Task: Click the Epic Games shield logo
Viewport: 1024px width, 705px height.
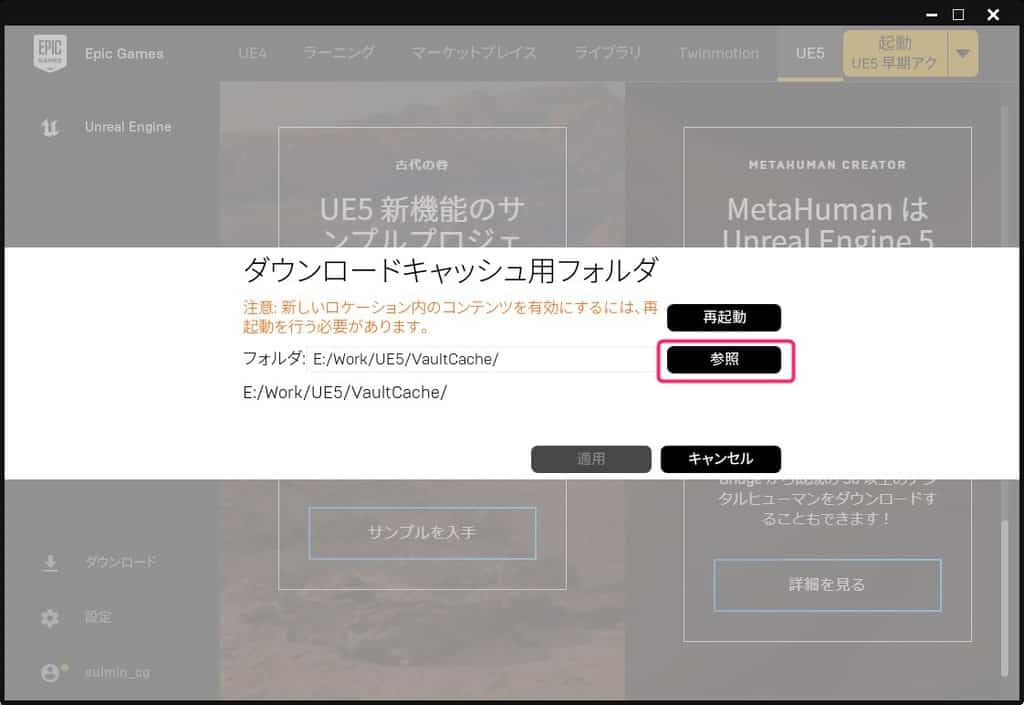Action: 50,53
